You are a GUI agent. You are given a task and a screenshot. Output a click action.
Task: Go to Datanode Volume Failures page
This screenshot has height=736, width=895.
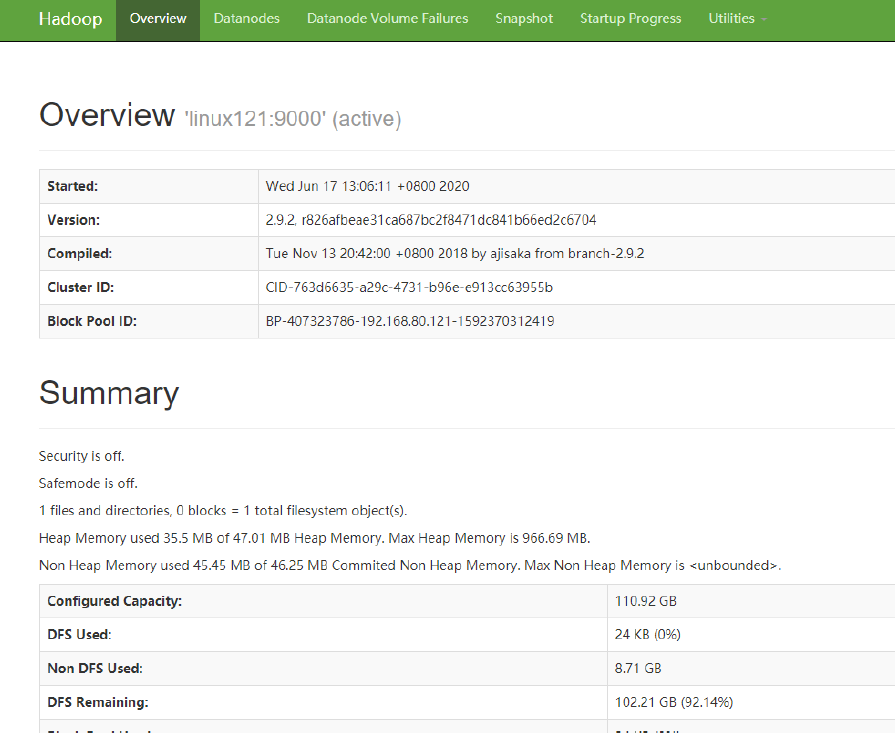pyautogui.click(x=387, y=19)
